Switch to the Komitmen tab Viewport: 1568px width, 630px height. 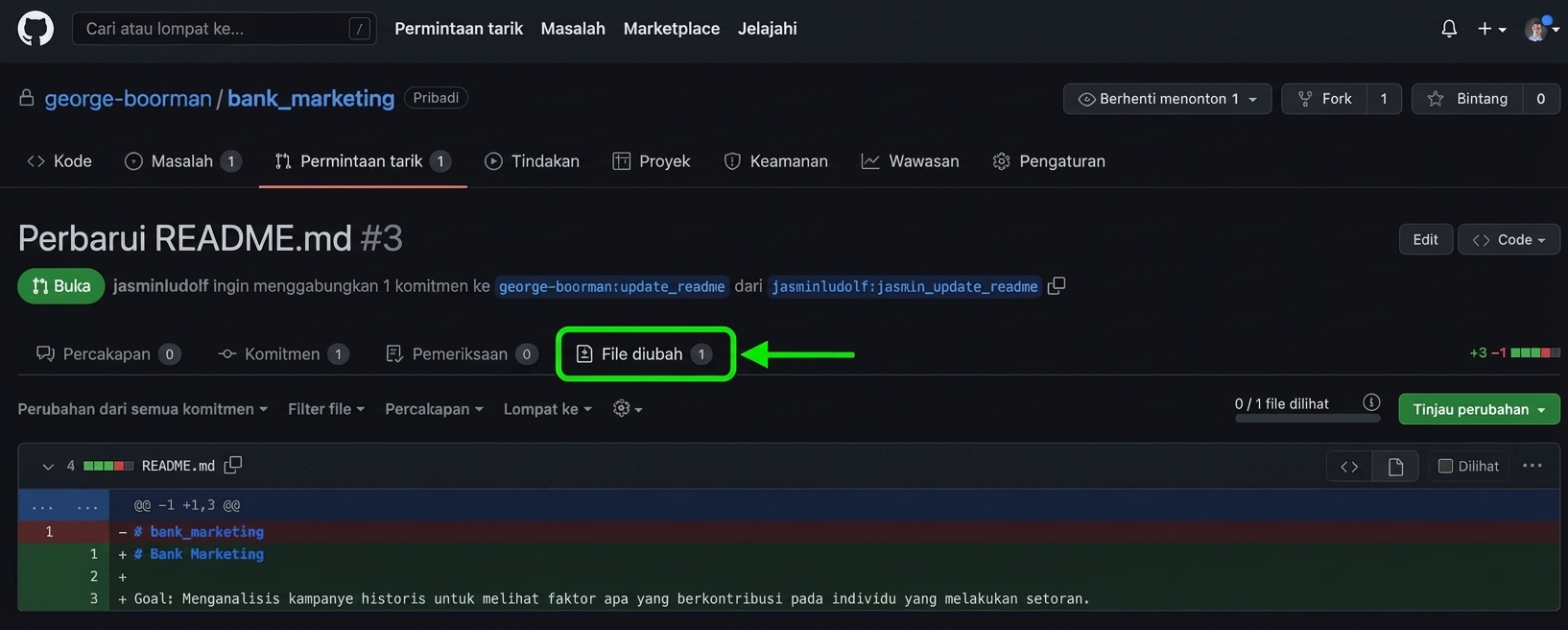[x=283, y=354]
